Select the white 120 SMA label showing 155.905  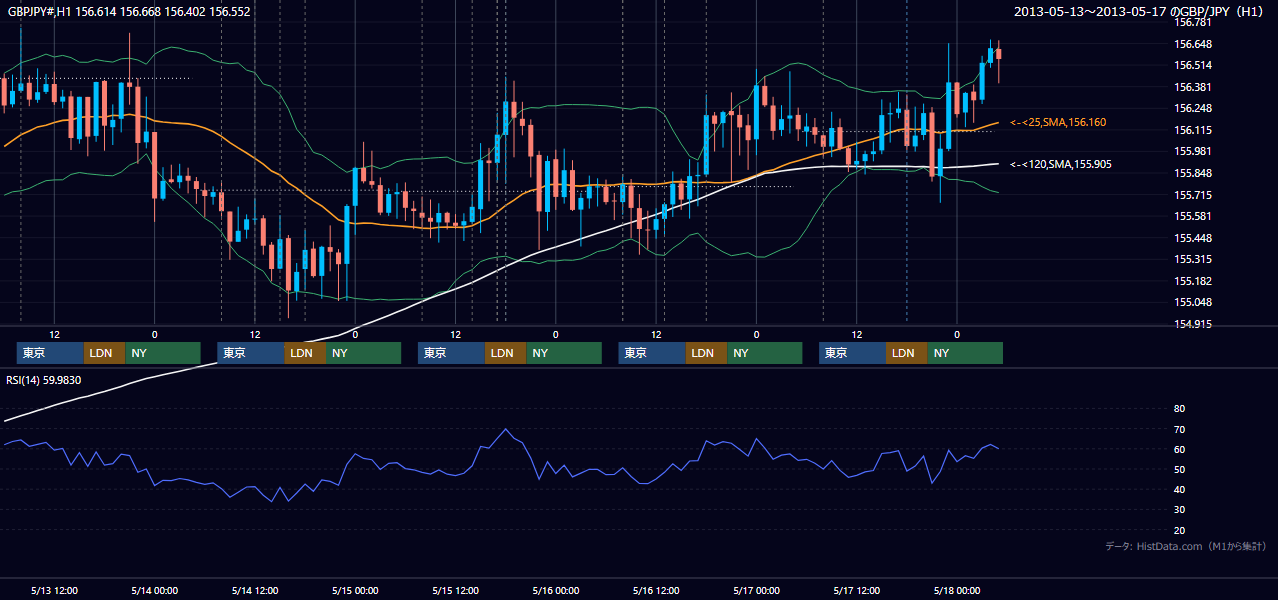tap(1061, 164)
